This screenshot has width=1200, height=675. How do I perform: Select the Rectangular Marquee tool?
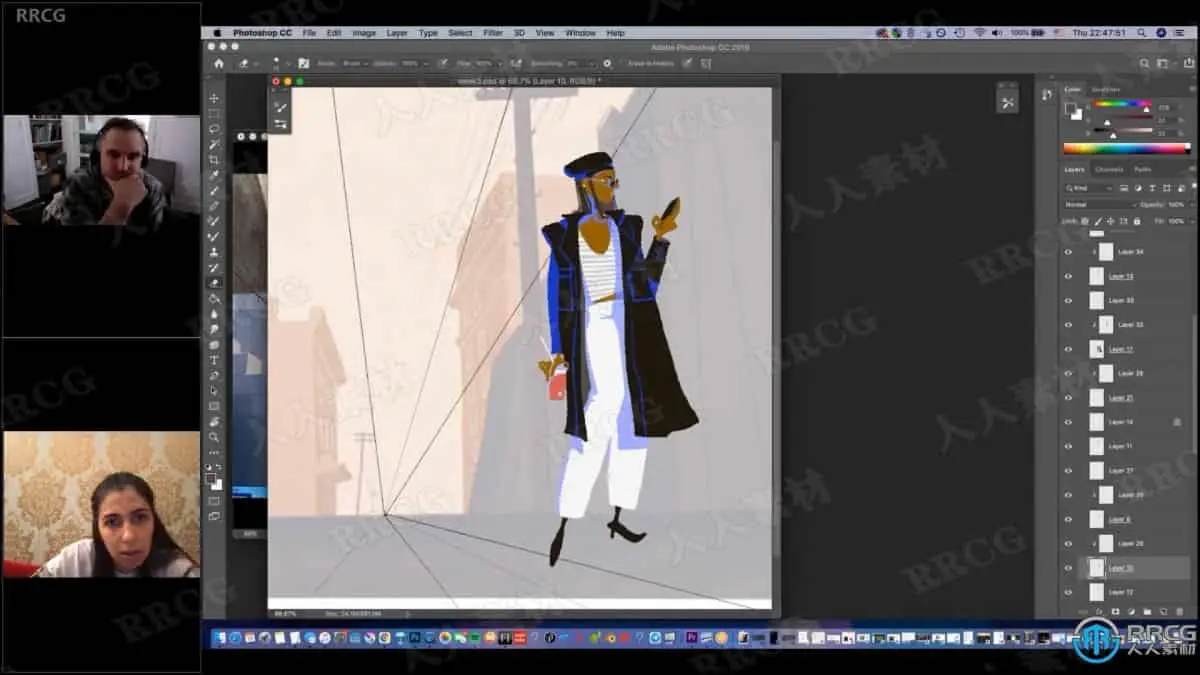click(214, 113)
